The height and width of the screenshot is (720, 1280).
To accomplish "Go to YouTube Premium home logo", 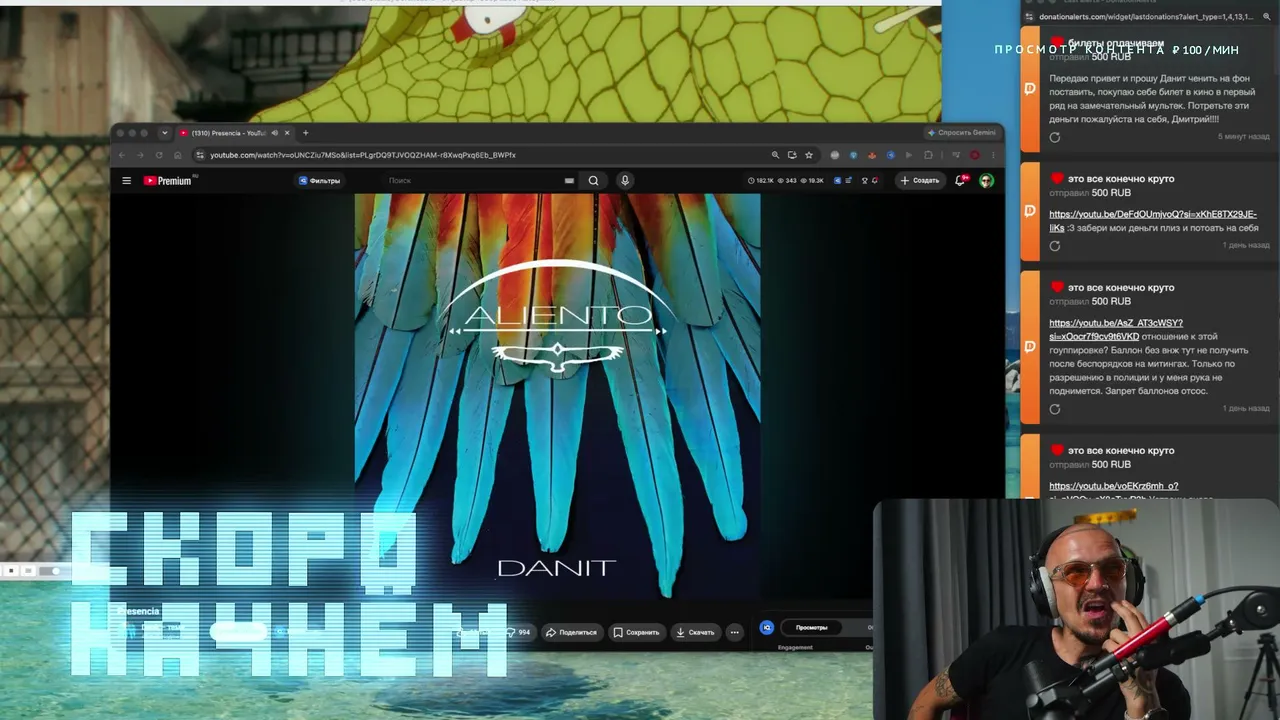I will [x=167, y=181].
